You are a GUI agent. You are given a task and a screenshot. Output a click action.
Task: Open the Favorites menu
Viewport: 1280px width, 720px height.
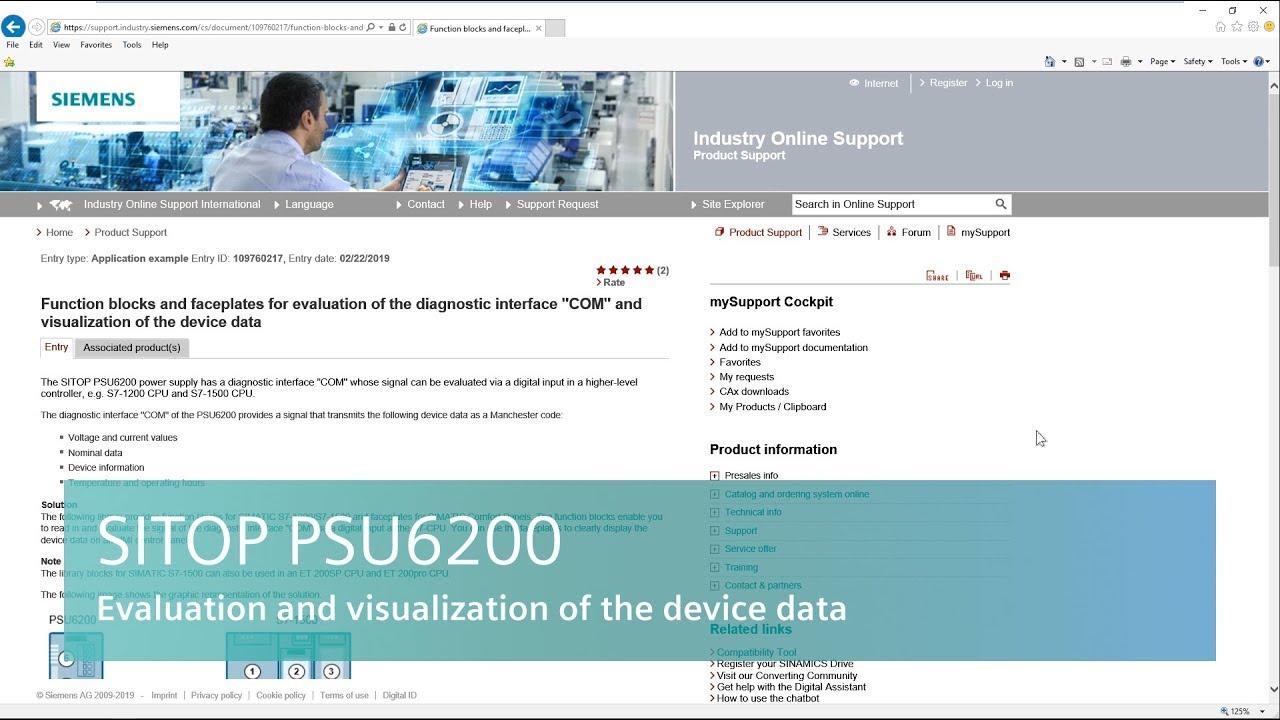(x=96, y=45)
